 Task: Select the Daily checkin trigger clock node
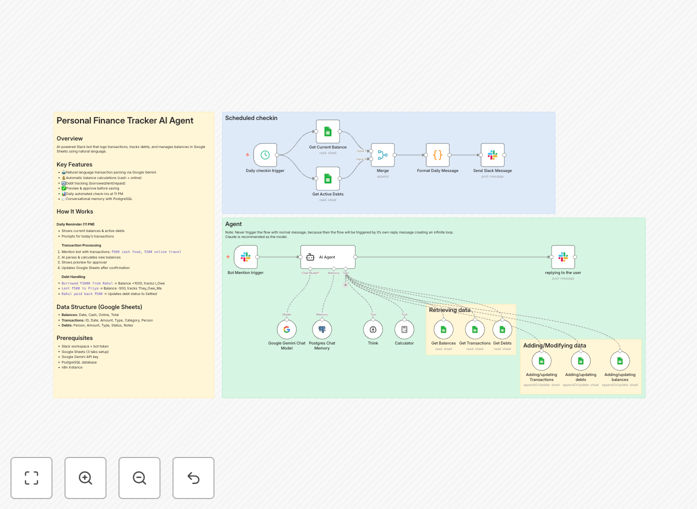click(x=265, y=155)
